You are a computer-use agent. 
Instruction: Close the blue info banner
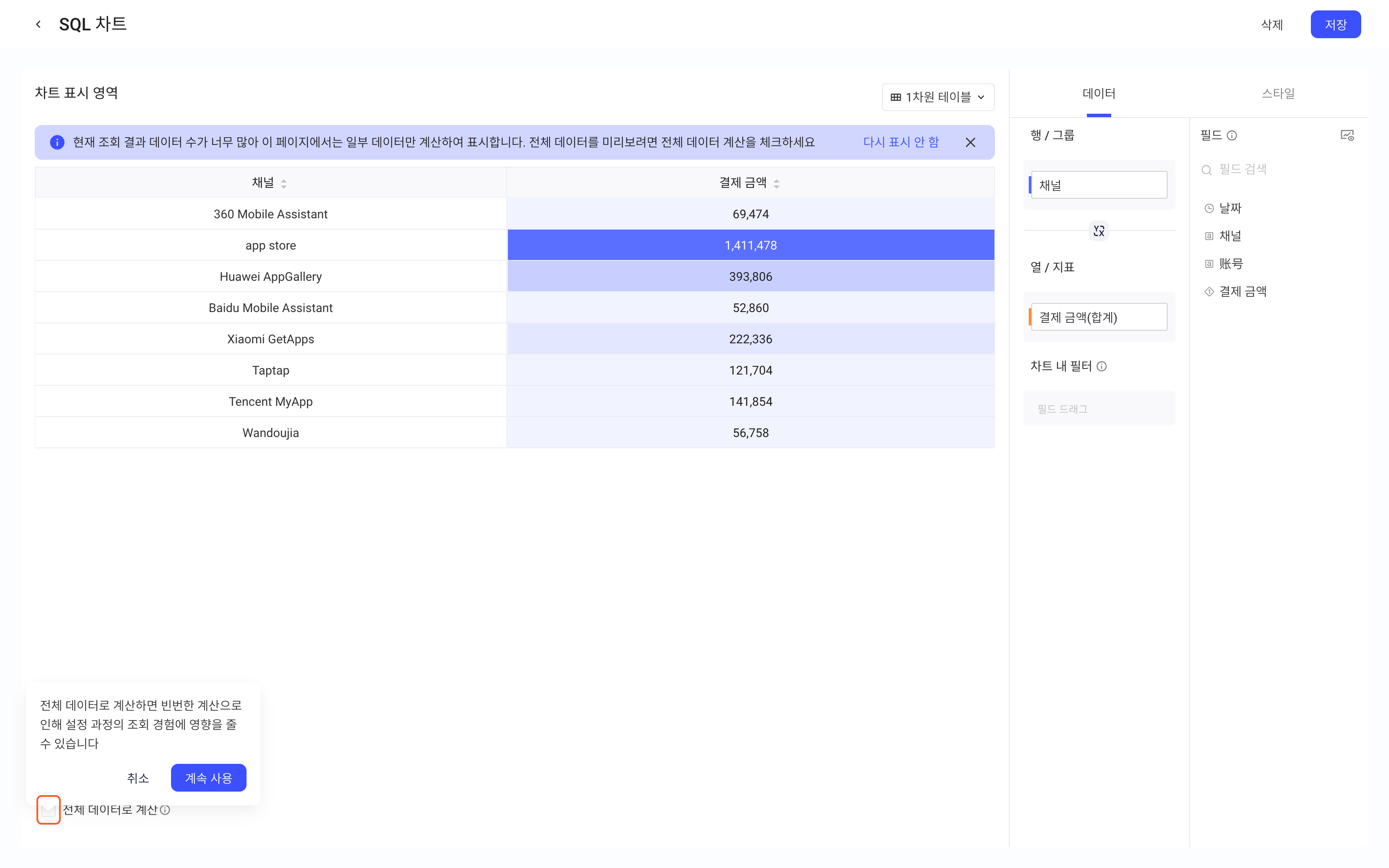click(x=970, y=142)
